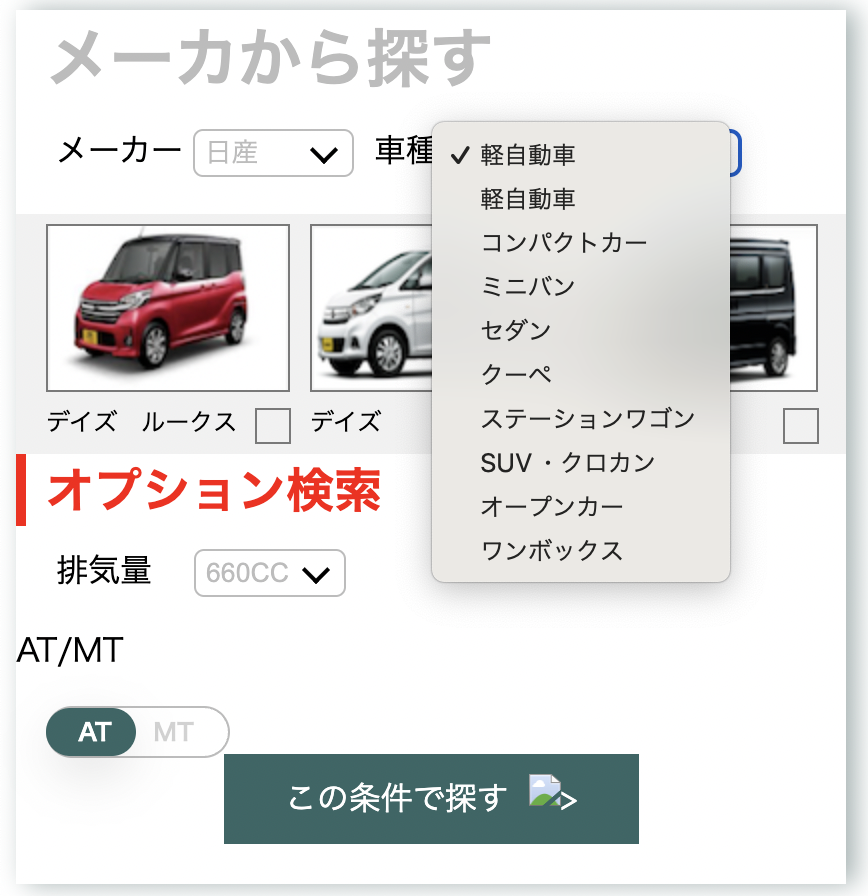The width and height of the screenshot is (868, 896).
Task: Pick ステーションワゴン from the menu
Action: (580, 419)
